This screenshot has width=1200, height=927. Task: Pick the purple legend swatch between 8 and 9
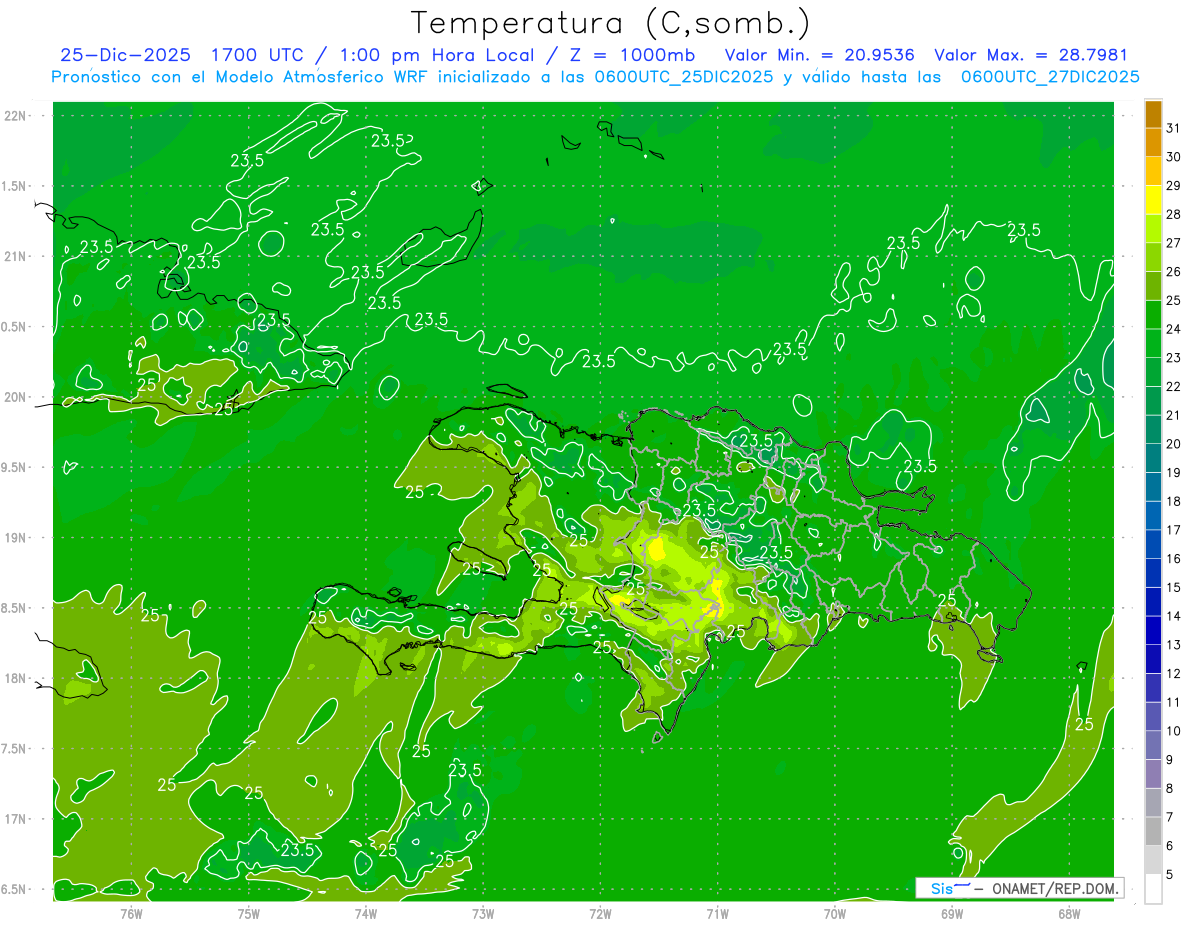pyautogui.click(x=1153, y=774)
